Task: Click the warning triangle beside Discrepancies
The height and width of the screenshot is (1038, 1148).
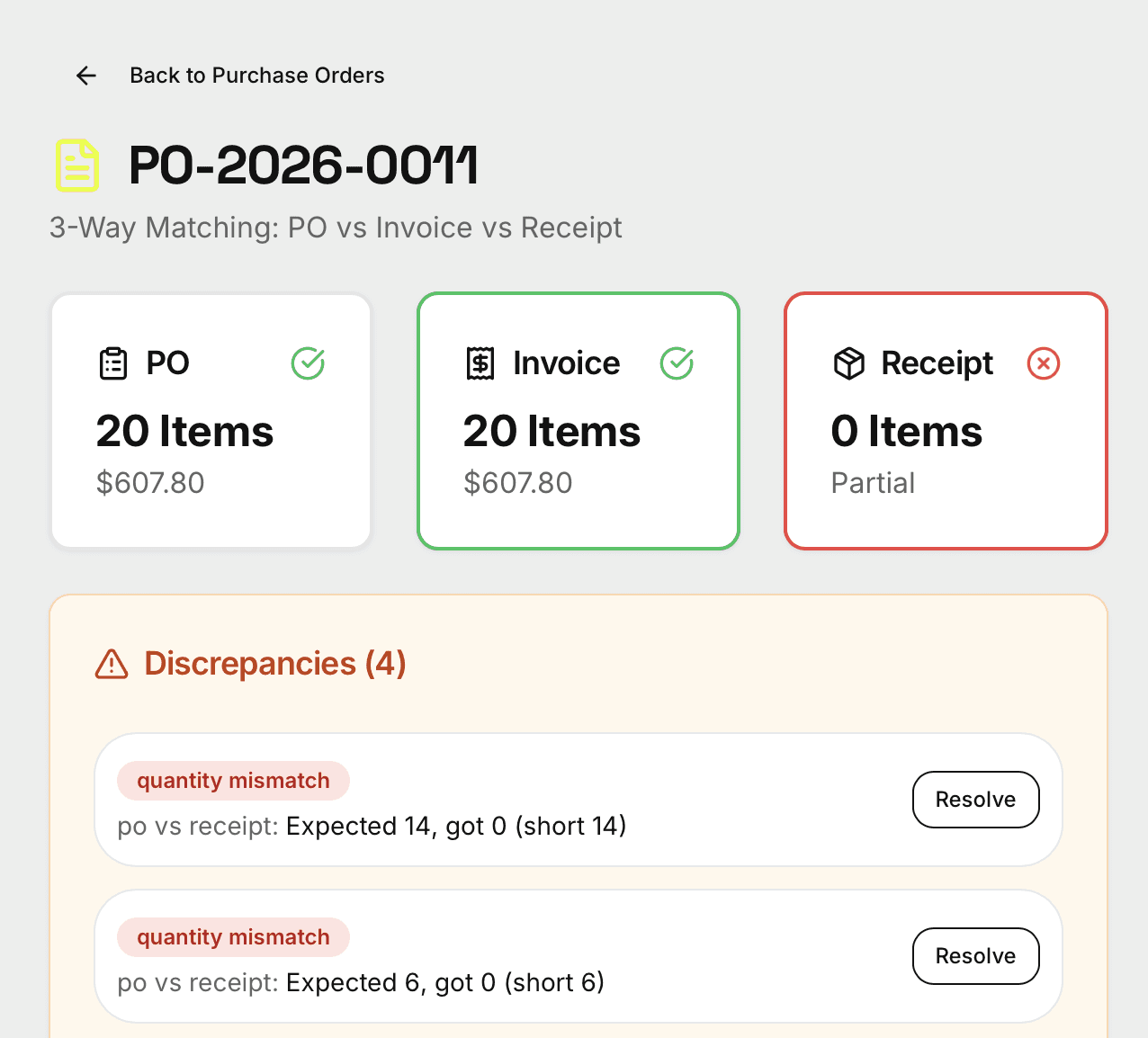Action: 112,664
